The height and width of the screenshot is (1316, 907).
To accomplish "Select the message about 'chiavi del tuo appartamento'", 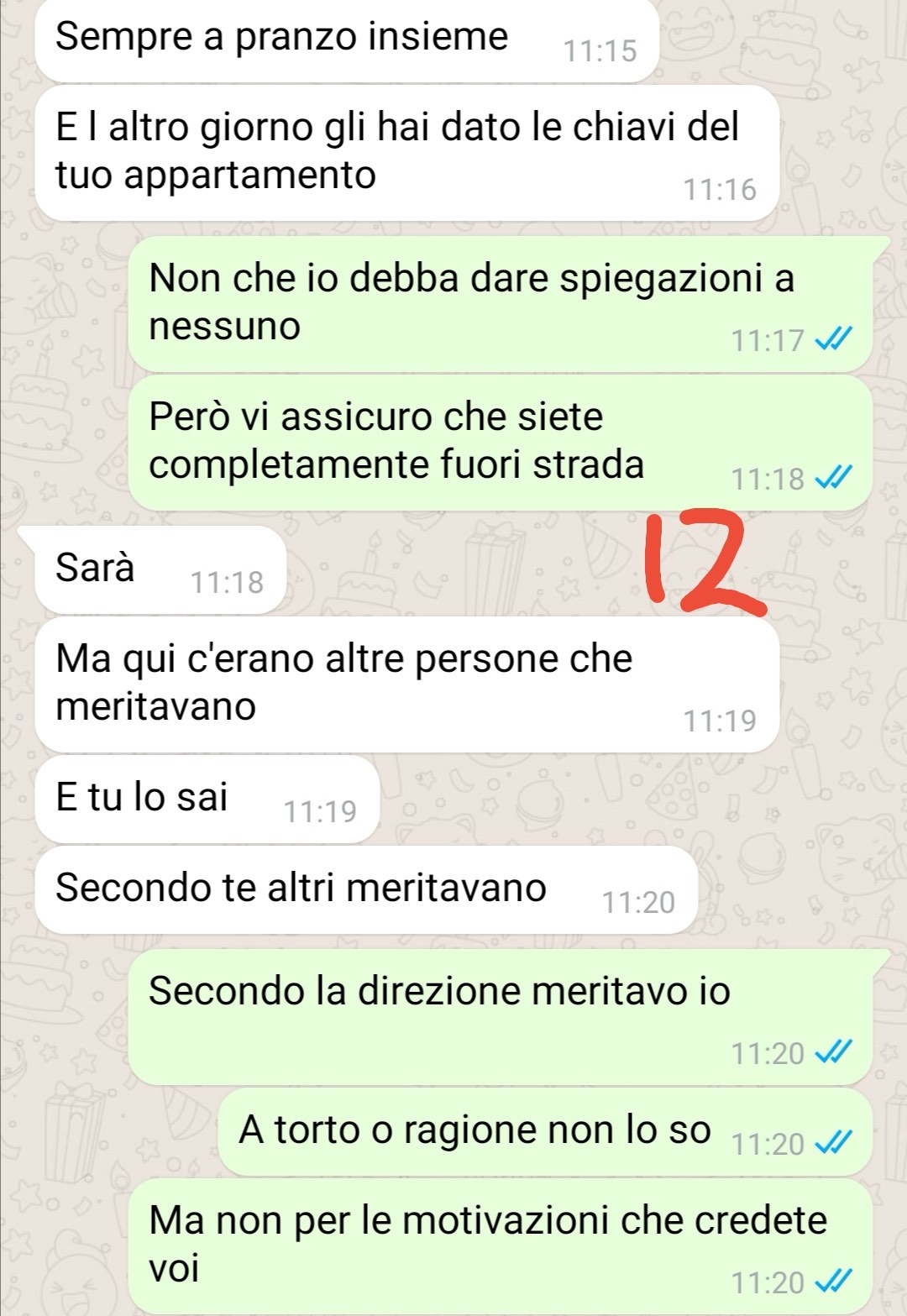I will [x=407, y=153].
